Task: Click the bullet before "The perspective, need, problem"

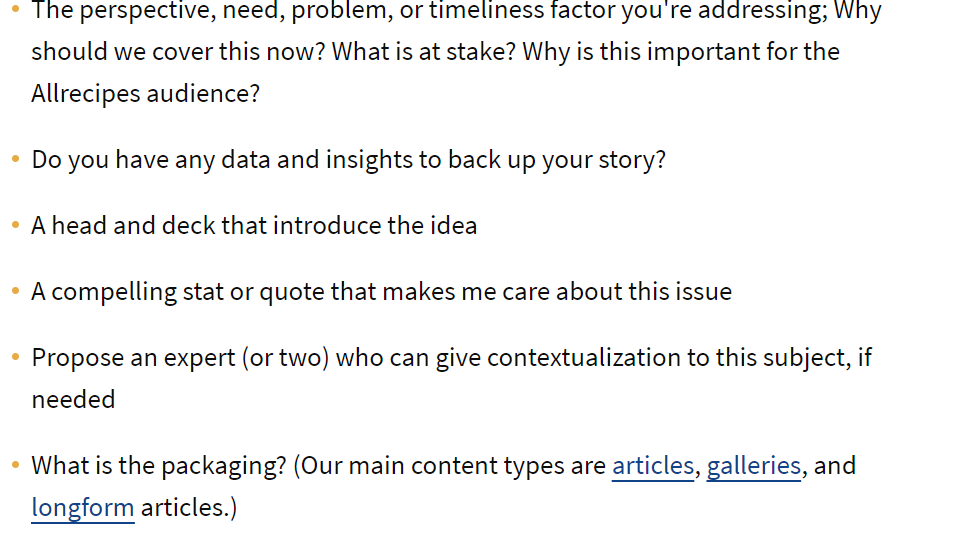Action: pyautogui.click(x=15, y=12)
